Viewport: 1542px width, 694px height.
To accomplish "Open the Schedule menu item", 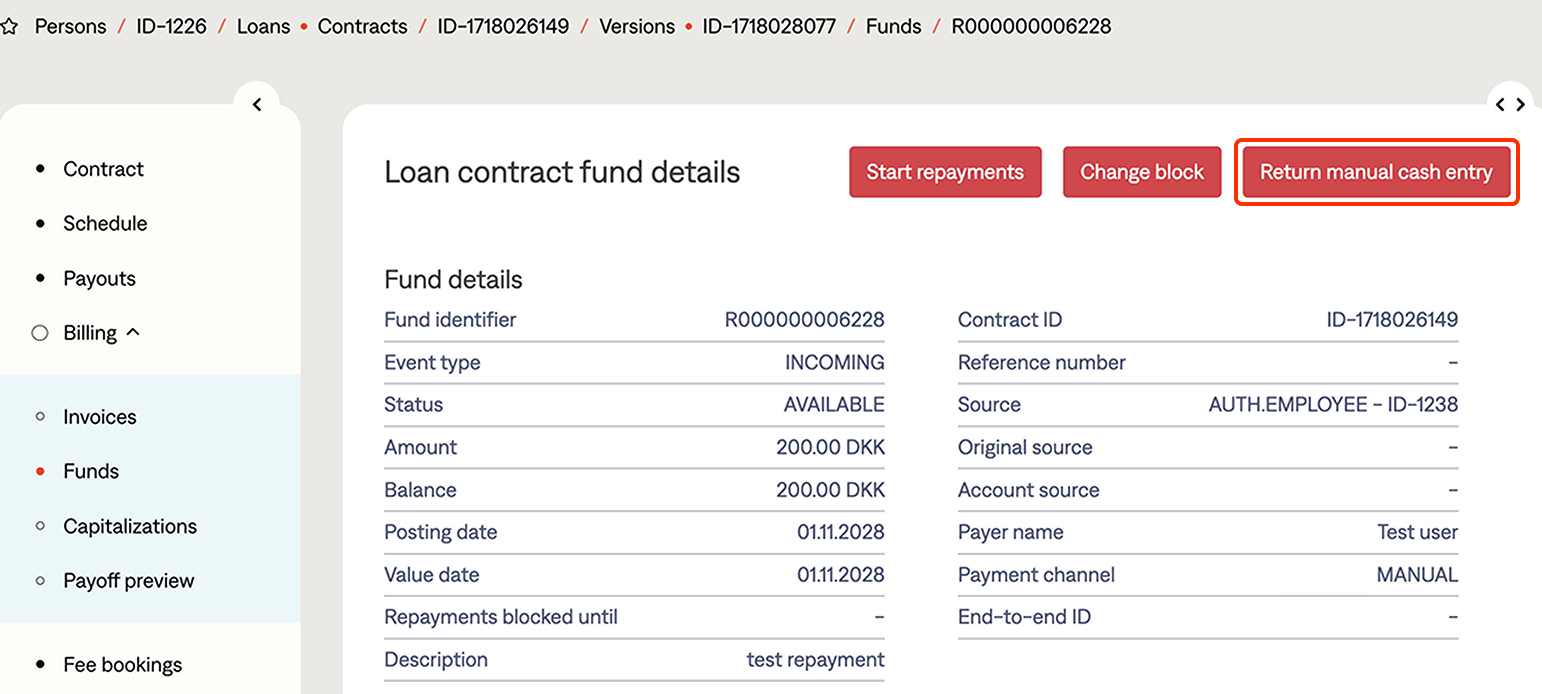I will point(105,223).
